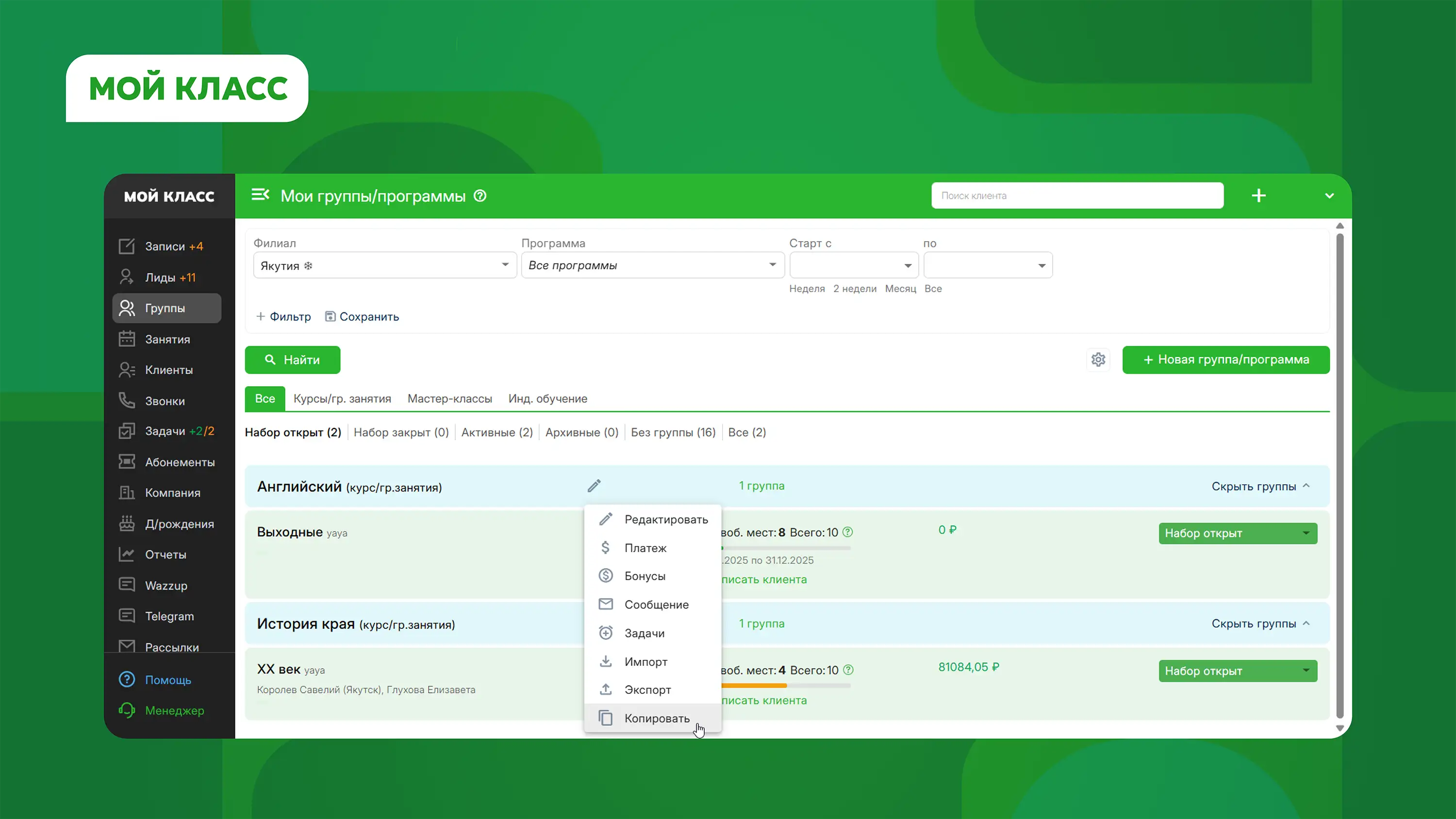The image size is (1456, 819).
Task: Click Новая группа/программа button
Action: point(1225,360)
